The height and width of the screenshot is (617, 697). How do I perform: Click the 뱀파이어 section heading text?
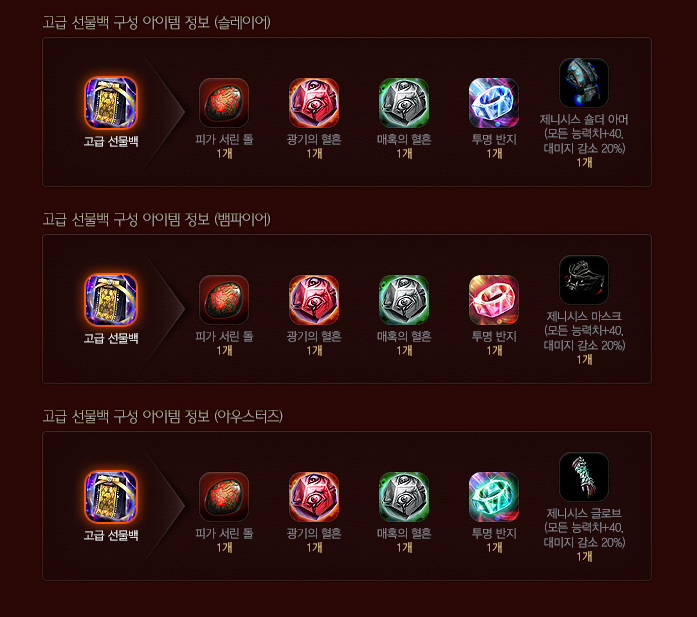[x=156, y=219]
